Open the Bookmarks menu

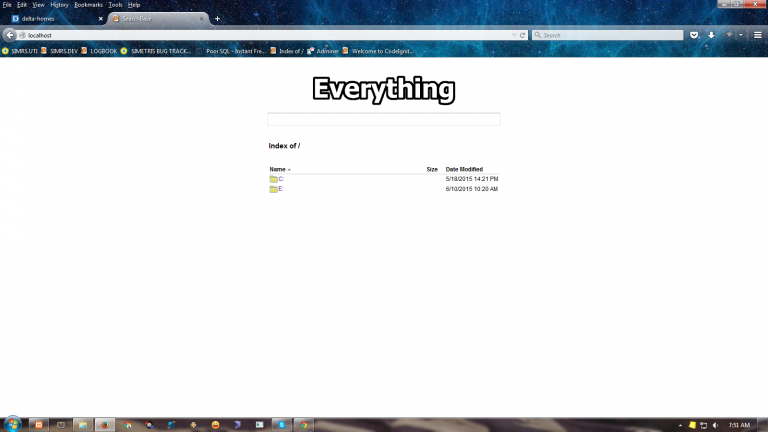88,5
